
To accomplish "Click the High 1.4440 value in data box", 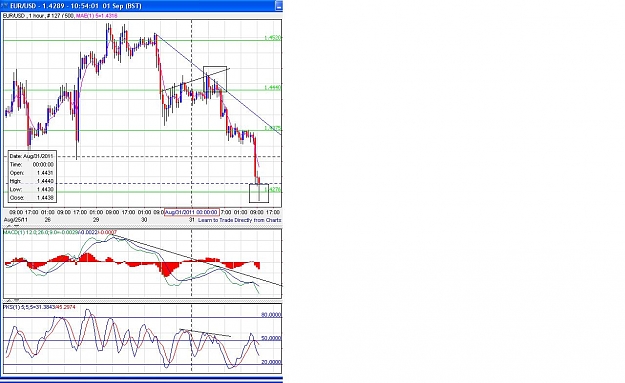I will coord(45,181).
